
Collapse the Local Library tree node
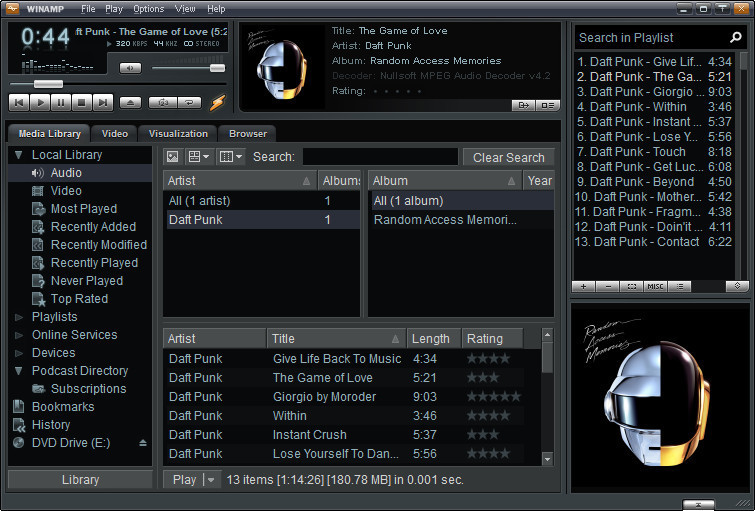coord(18,155)
